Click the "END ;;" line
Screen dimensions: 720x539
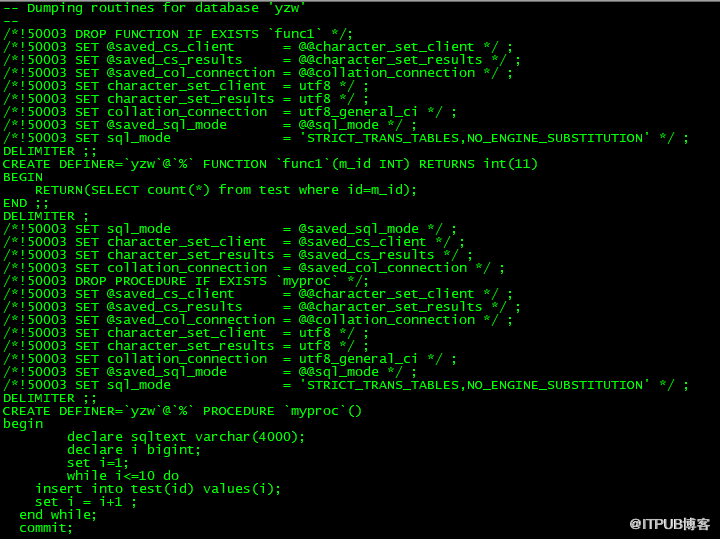click(x=25, y=203)
